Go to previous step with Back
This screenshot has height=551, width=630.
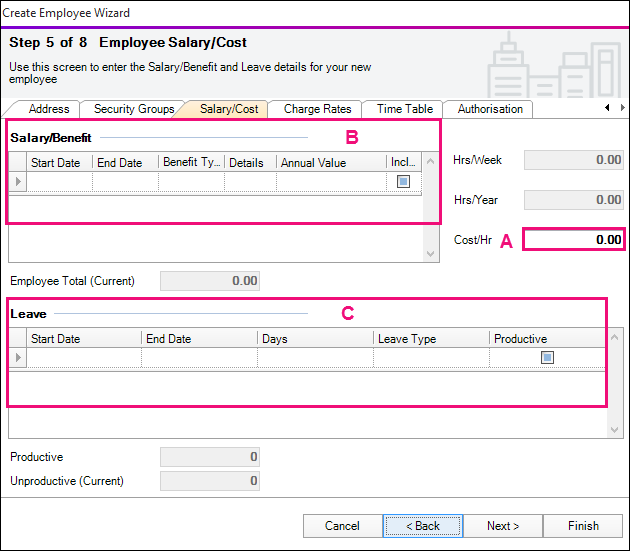pyautogui.click(x=422, y=526)
